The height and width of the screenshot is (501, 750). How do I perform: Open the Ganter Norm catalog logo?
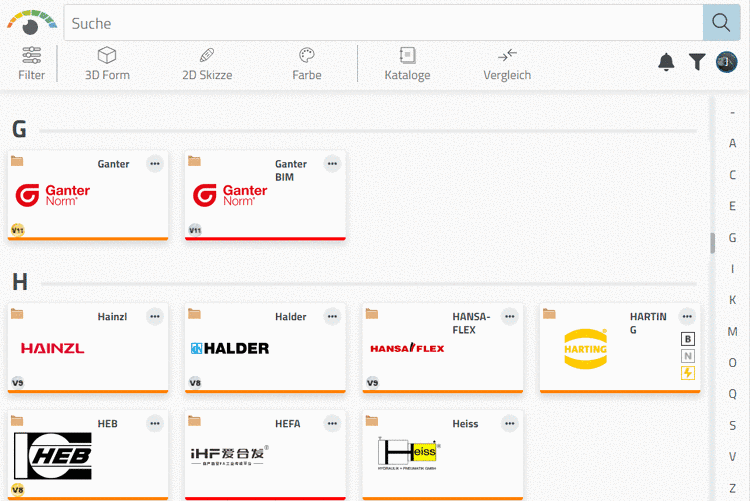click(x=53, y=195)
